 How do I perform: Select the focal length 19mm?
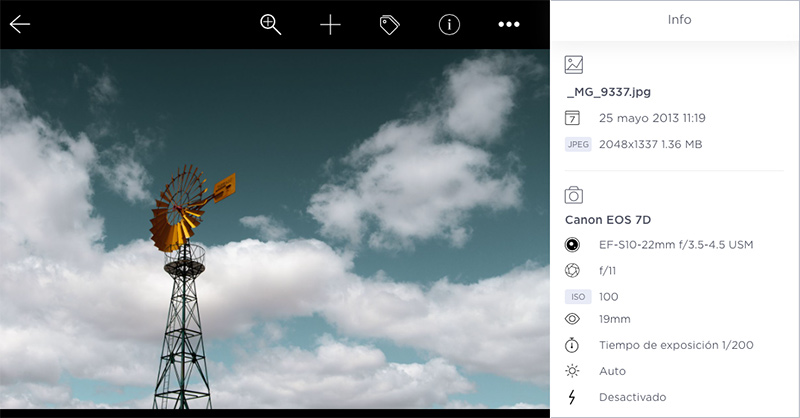pos(615,319)
